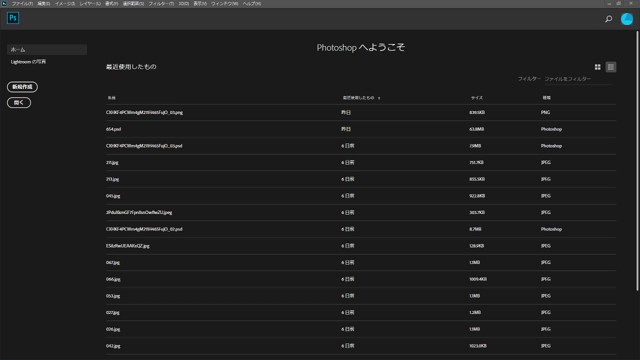Open the Photoshop file ending _05.psd
The height and width of the screenshot is (360, 640).
coord(144,146)
